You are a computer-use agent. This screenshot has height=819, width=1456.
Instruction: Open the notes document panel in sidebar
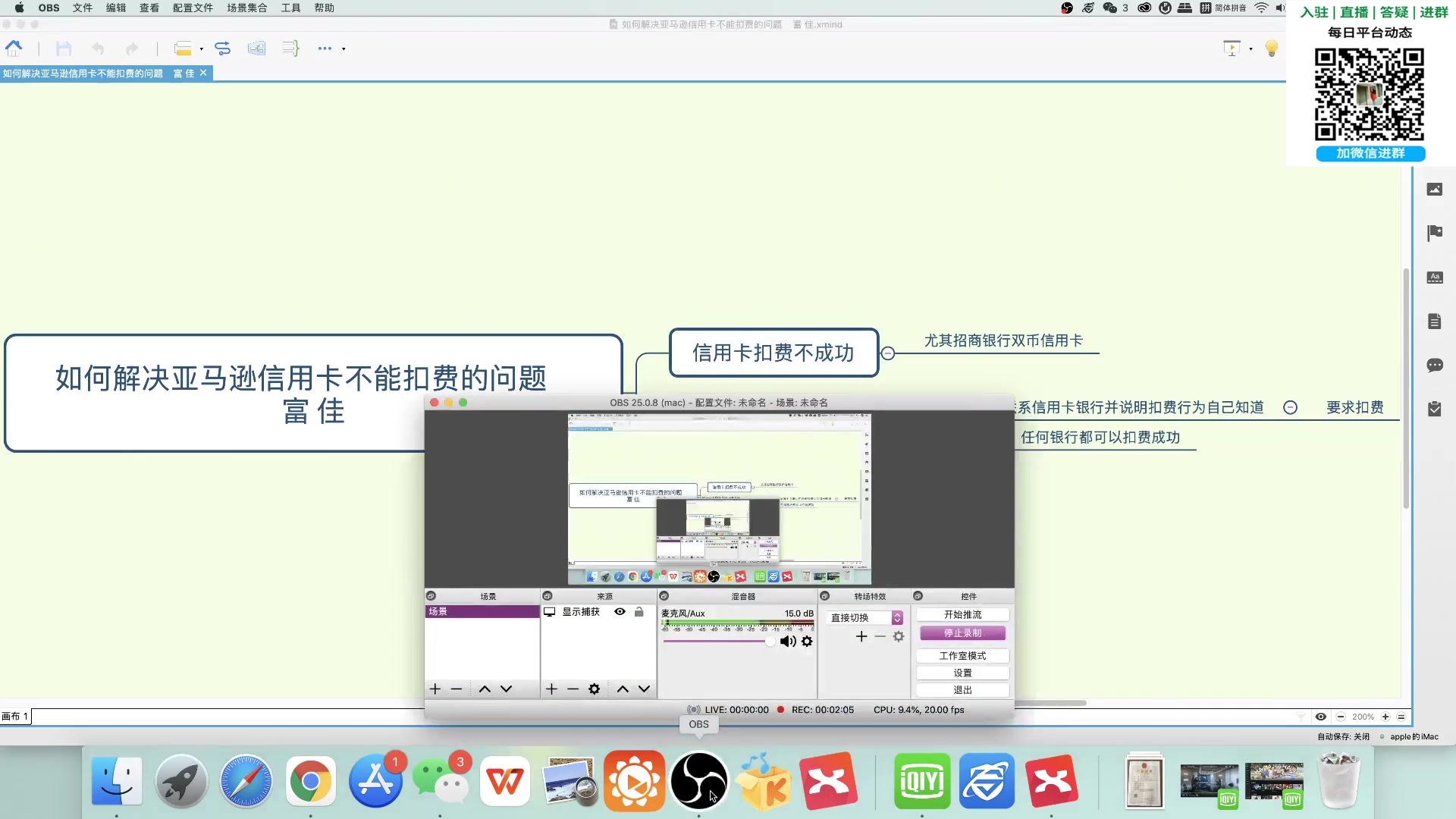point(1434,322)
